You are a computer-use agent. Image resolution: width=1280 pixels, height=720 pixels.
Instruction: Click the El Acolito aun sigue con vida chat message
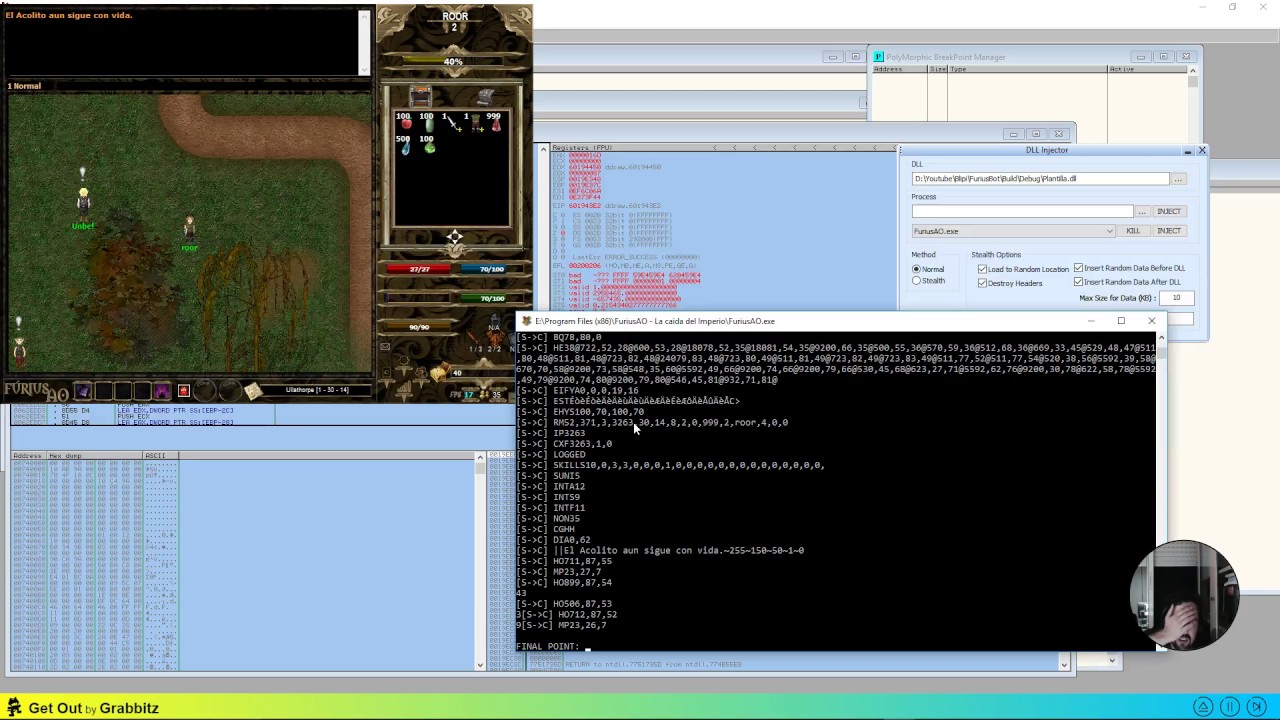69,15
